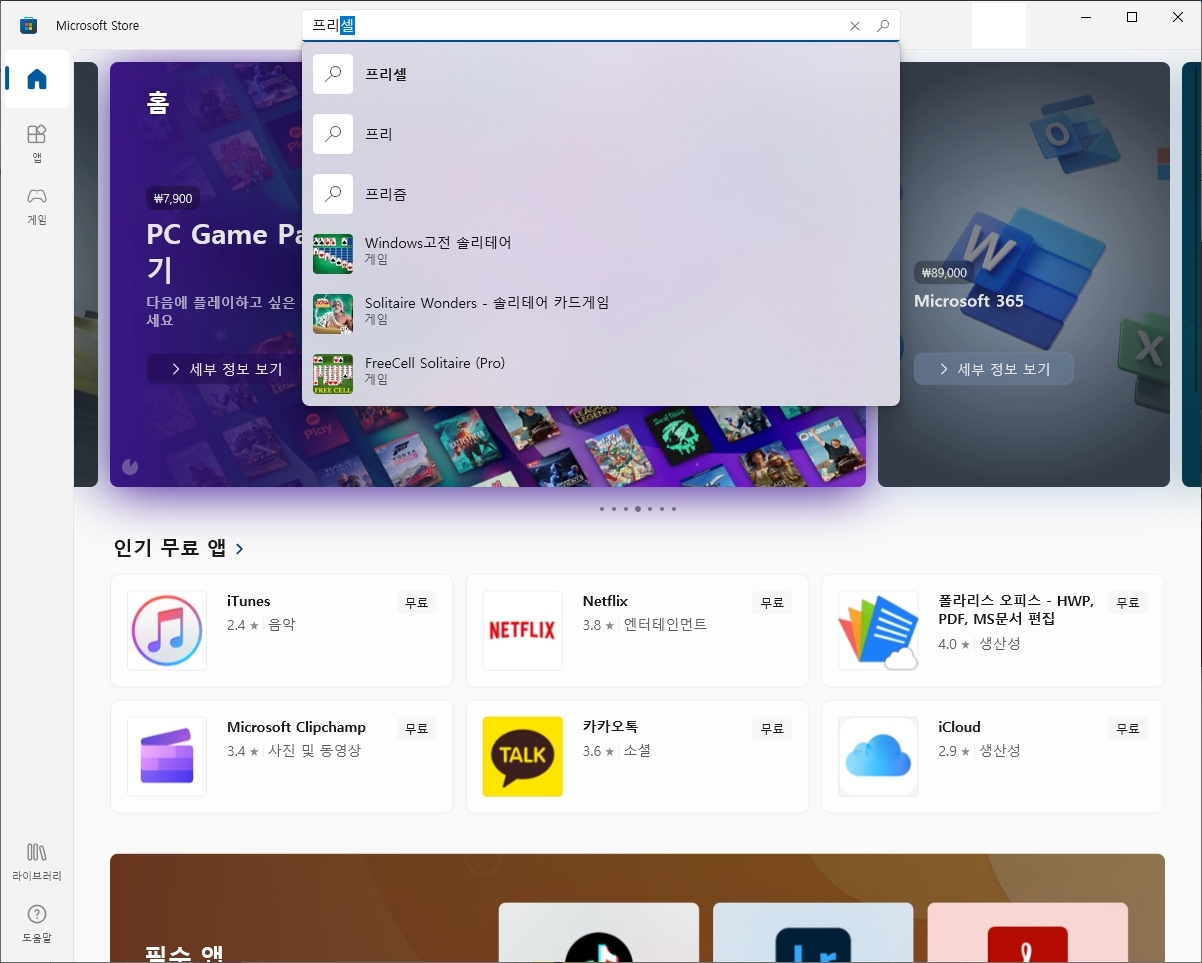Open the 게임 (Games) sidebar section

(x=37, y=205)
